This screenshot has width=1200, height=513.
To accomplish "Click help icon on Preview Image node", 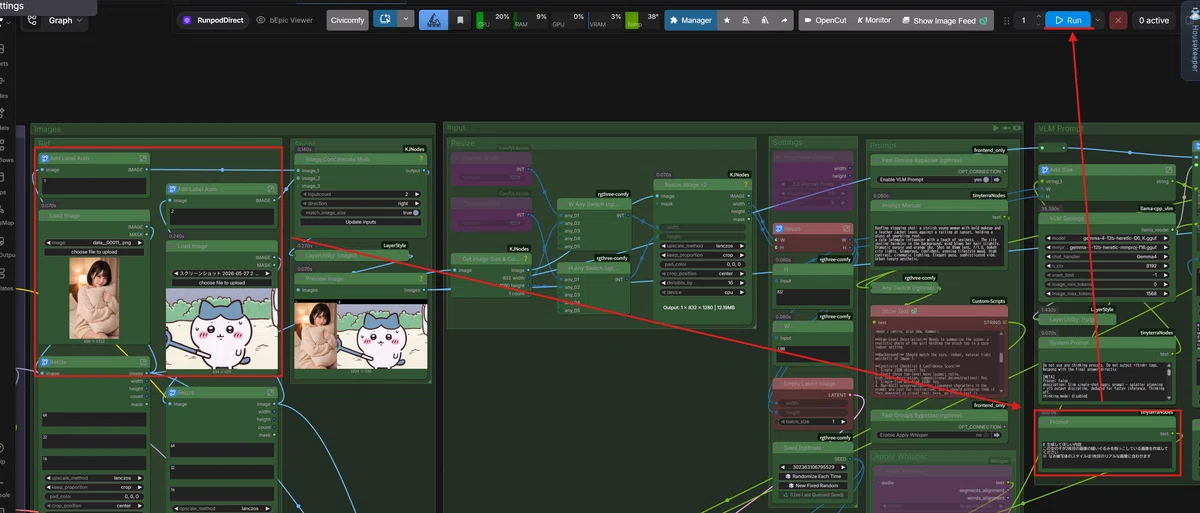I will pyautogui.click(x=422, y=278).
